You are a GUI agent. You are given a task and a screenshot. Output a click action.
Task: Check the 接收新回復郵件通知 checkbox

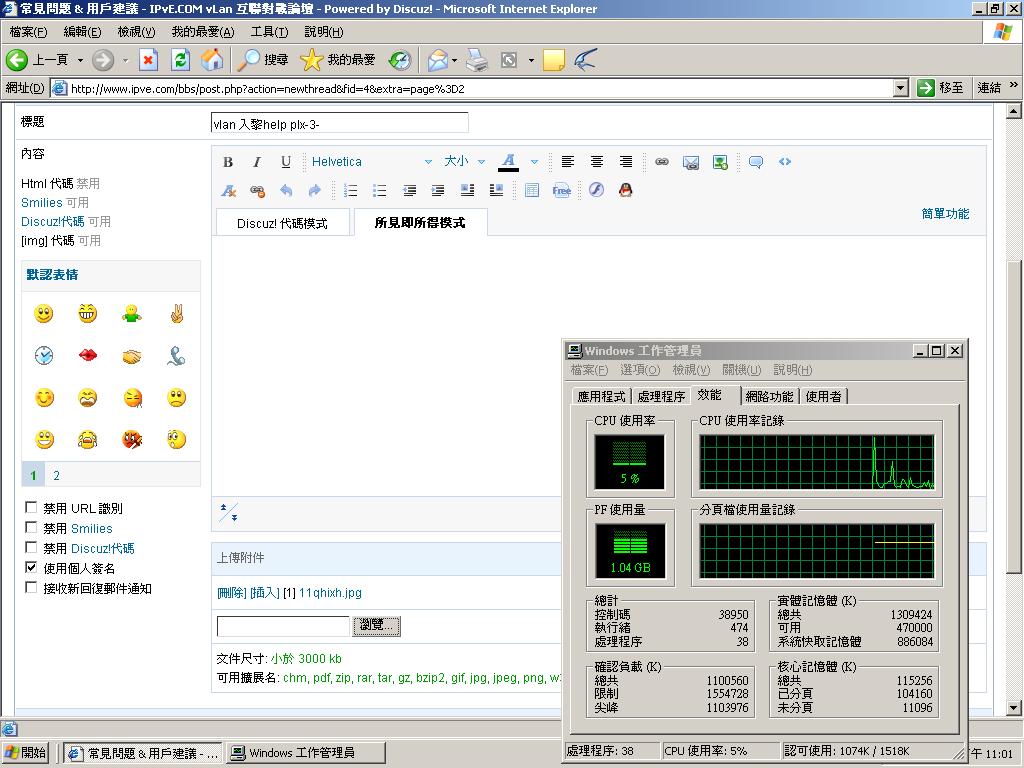(x=31, y=588)
